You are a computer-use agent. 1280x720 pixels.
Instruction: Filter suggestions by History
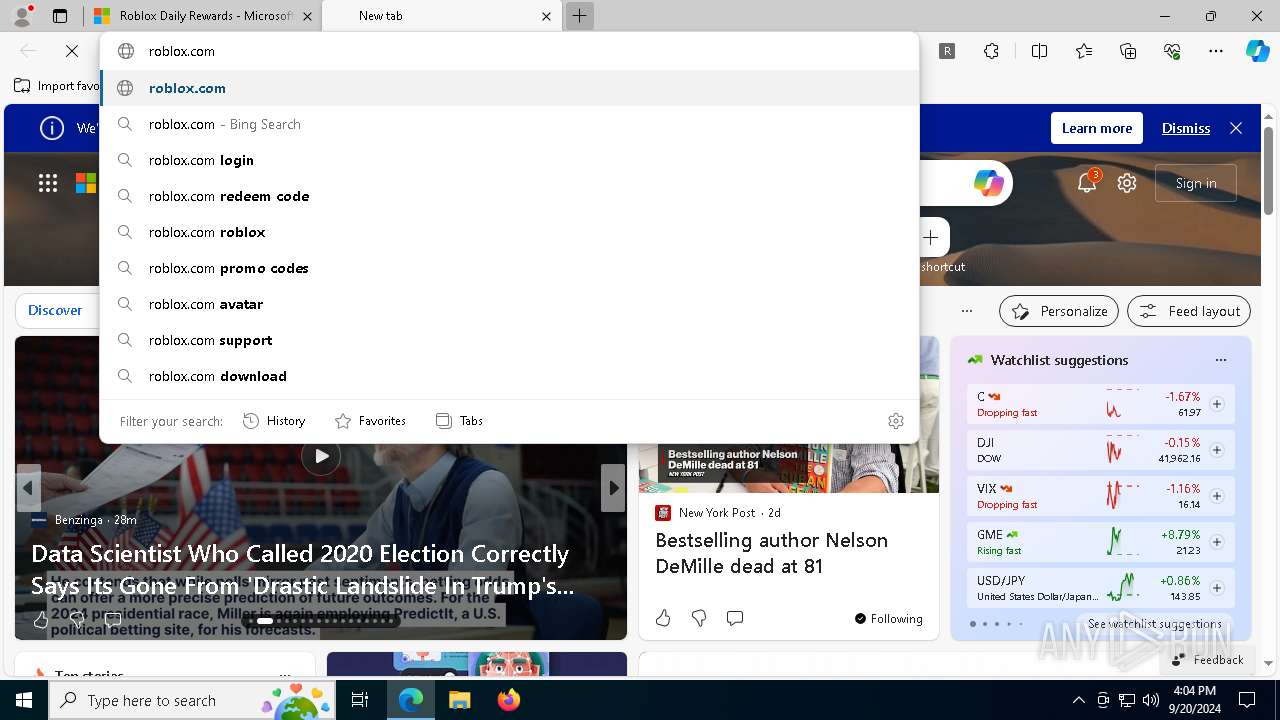click(x=274, y=421)
